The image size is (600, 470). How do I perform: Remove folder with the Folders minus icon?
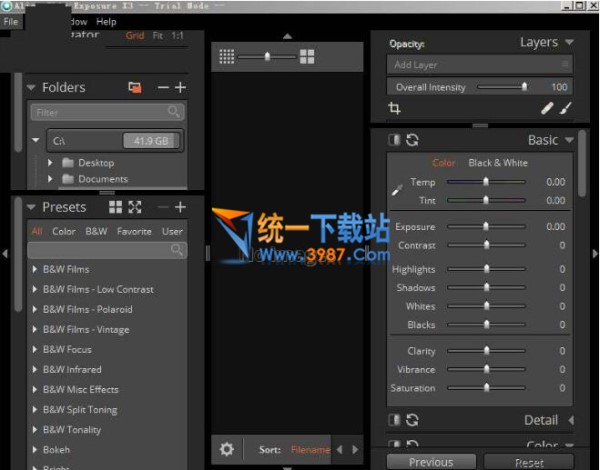[x=163, y=88]
